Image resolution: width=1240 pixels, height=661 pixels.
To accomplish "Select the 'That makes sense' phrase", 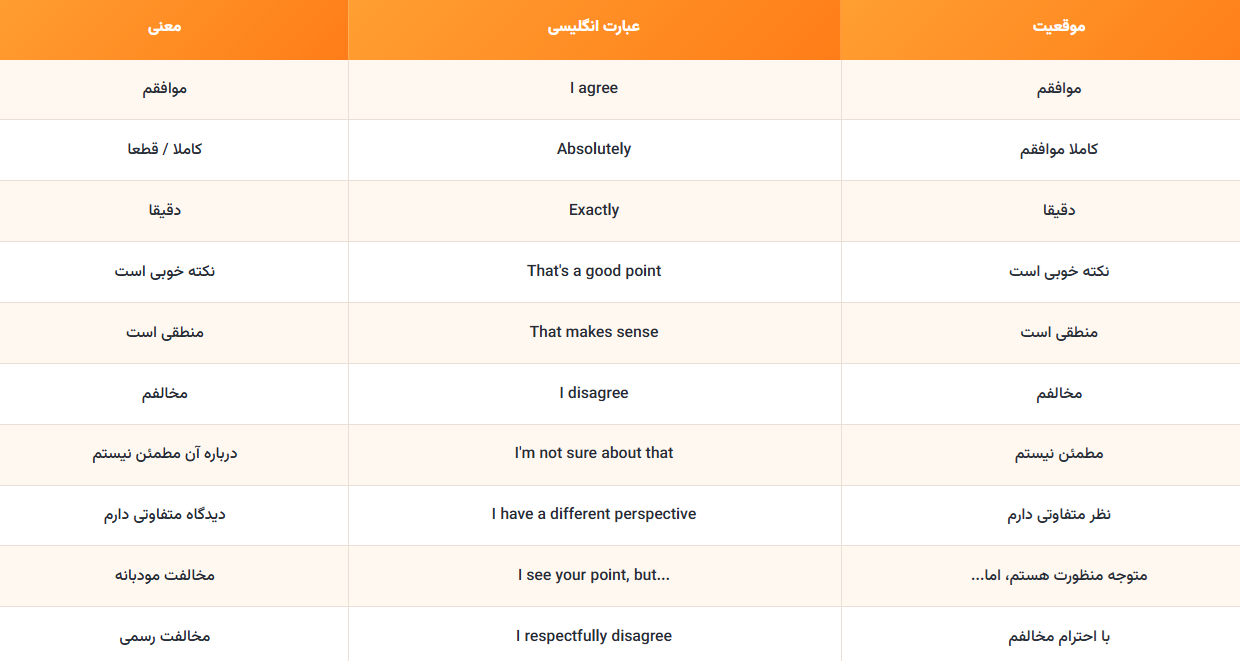I will pyautogui.click(x=594, y=332).
